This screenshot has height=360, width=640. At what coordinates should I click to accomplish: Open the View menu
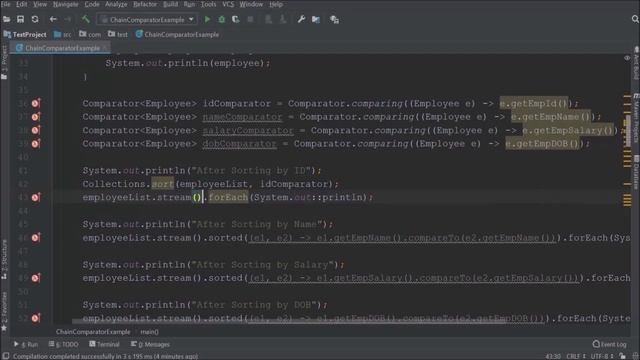40,4
